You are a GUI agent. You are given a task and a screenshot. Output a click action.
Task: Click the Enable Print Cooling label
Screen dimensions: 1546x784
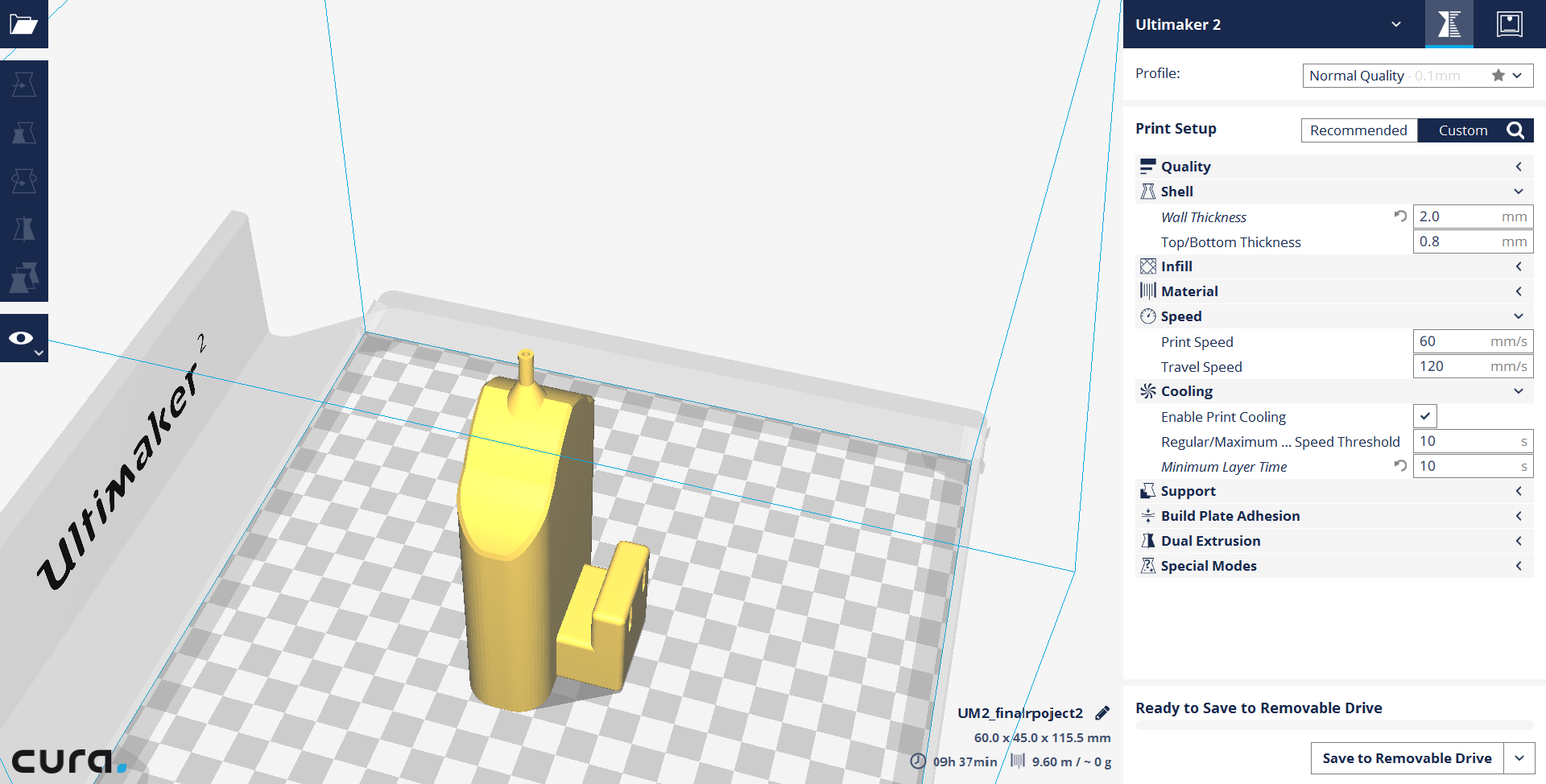(1223, 417)
